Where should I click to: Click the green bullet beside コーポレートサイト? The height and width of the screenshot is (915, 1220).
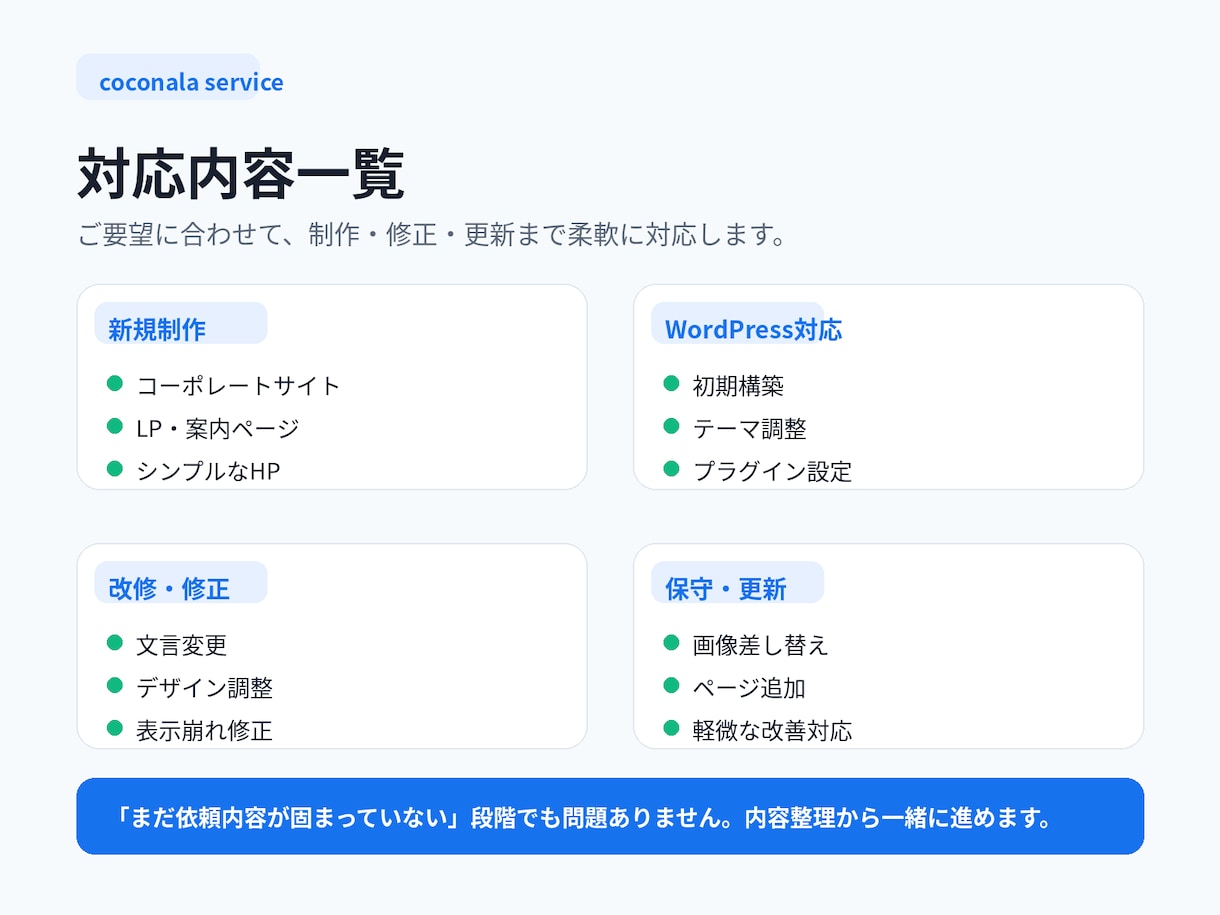click(x=114, y=383)
